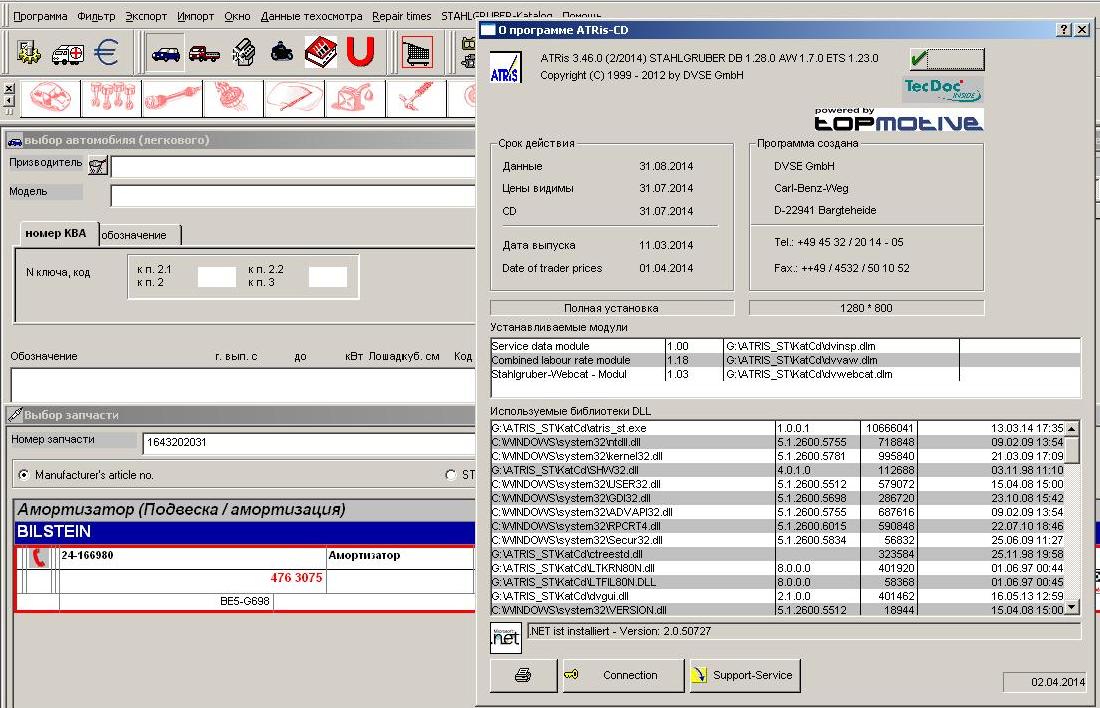Click the Connection button
Image resolution: width=1100 pixels, height=708 pixels.
click(623, 675)
